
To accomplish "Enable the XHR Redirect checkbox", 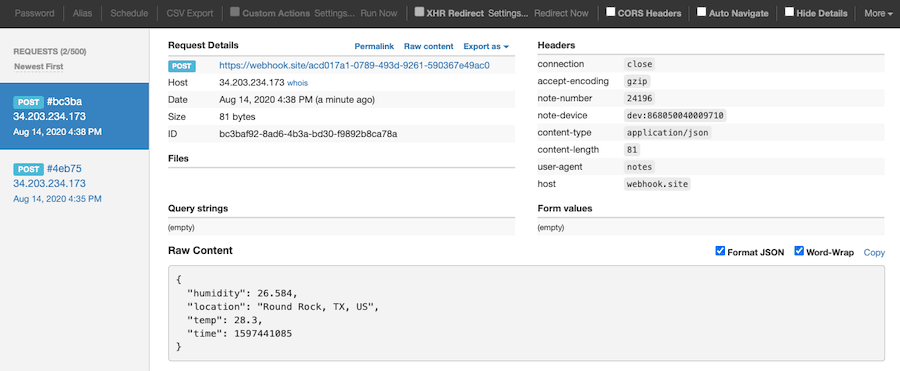I will [420, 11].
